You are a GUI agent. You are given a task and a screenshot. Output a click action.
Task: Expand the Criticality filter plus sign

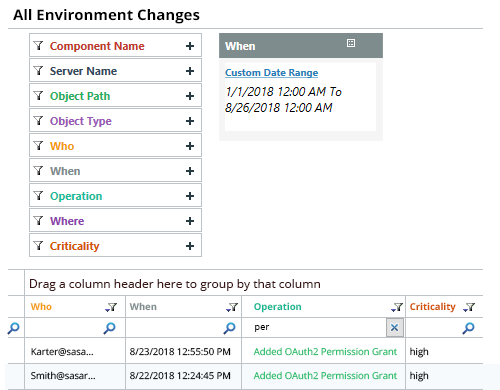click(x=190, y=246)
